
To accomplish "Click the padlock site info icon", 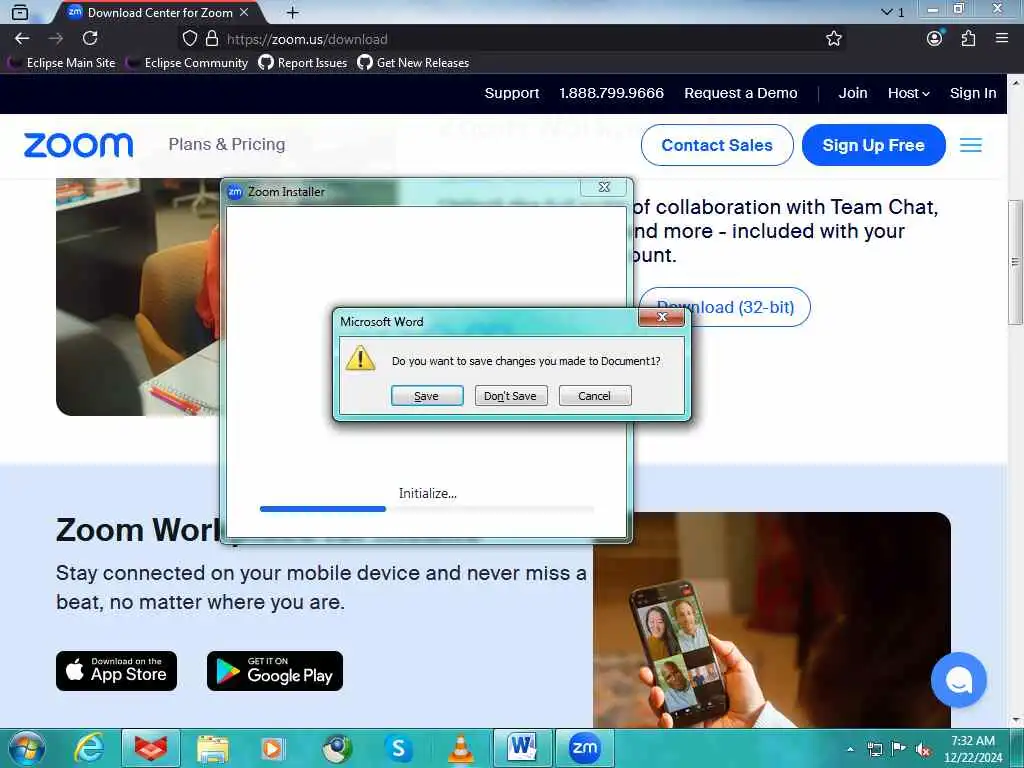I will click(212, 39).
